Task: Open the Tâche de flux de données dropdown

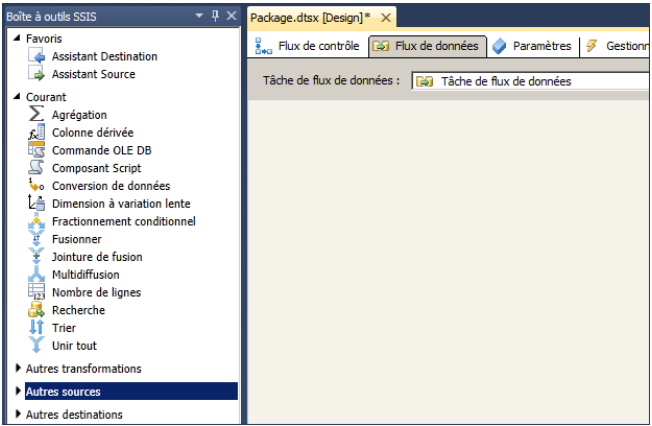Action: pyautogui.click(x=530, y=81)
